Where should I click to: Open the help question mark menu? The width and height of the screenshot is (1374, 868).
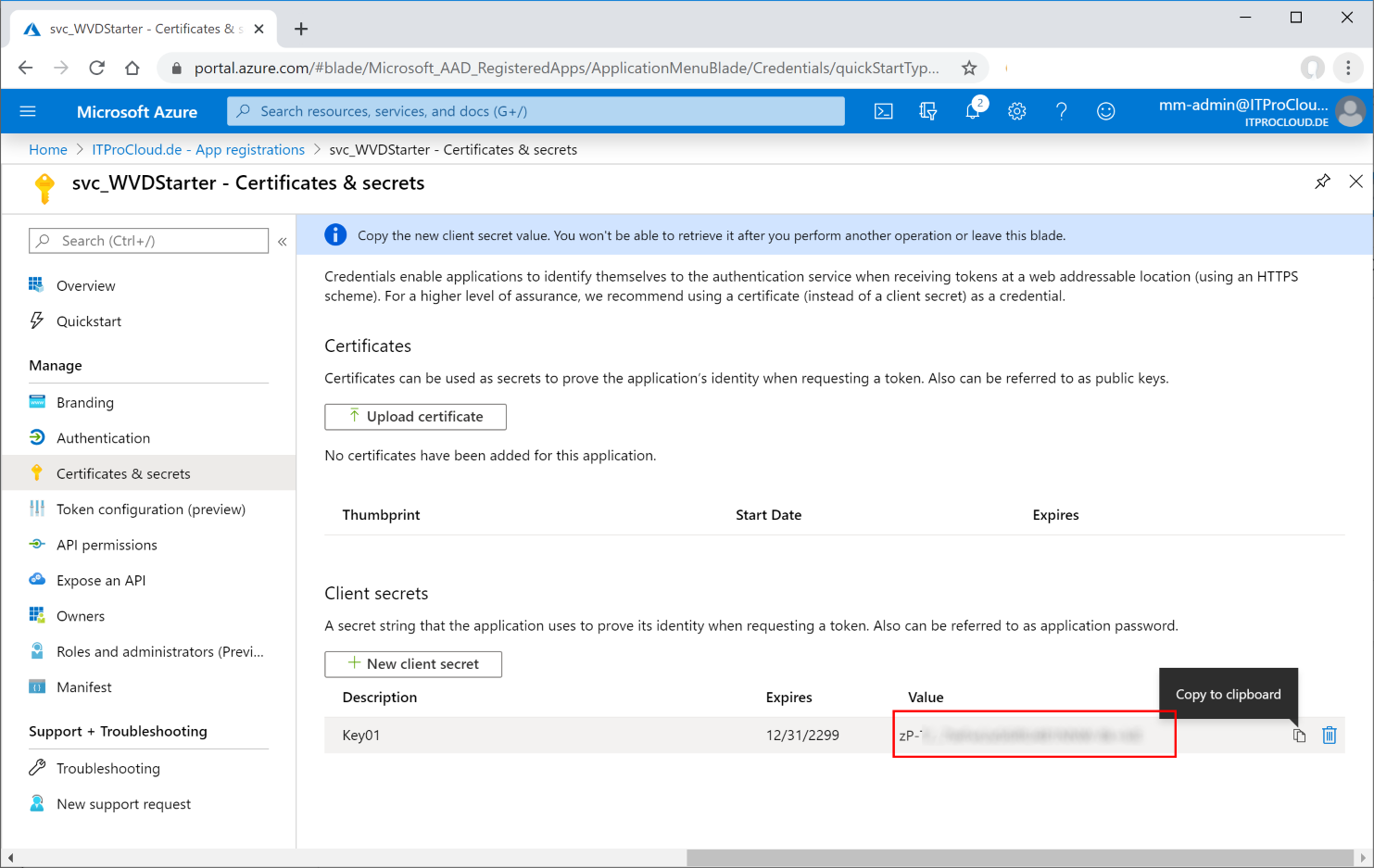(x=1062, y=111)
